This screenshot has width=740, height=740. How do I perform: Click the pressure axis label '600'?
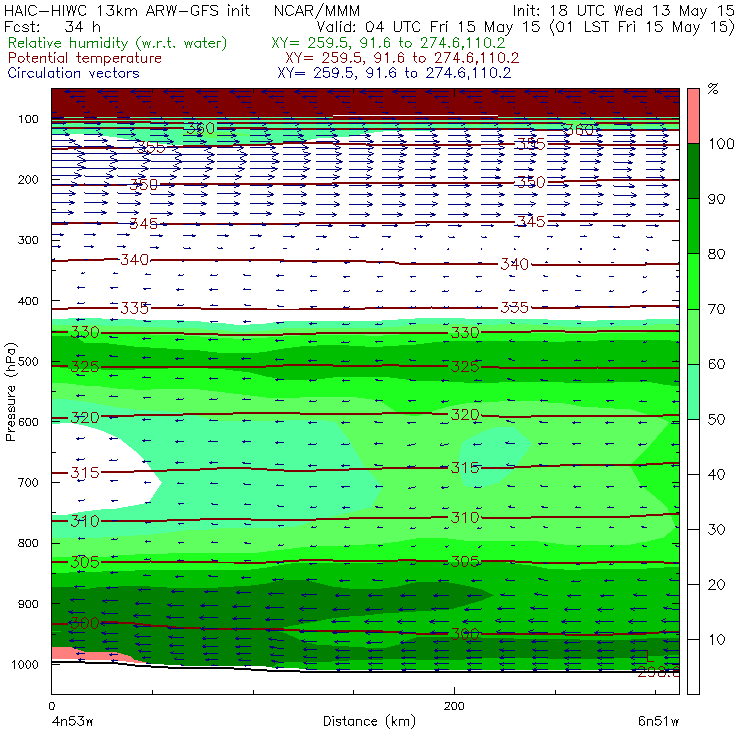(x=28, y=422)
